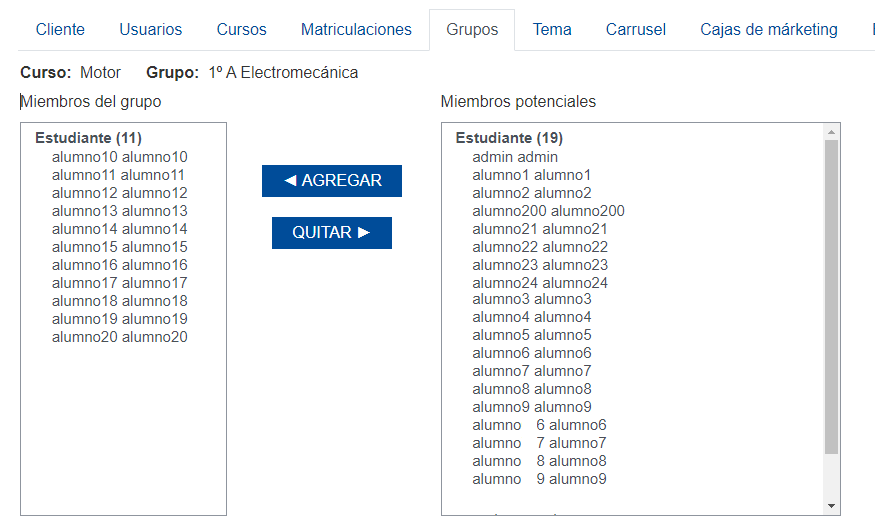Click the AGREGAR button
875x532 pixels.
coord(332,181)
